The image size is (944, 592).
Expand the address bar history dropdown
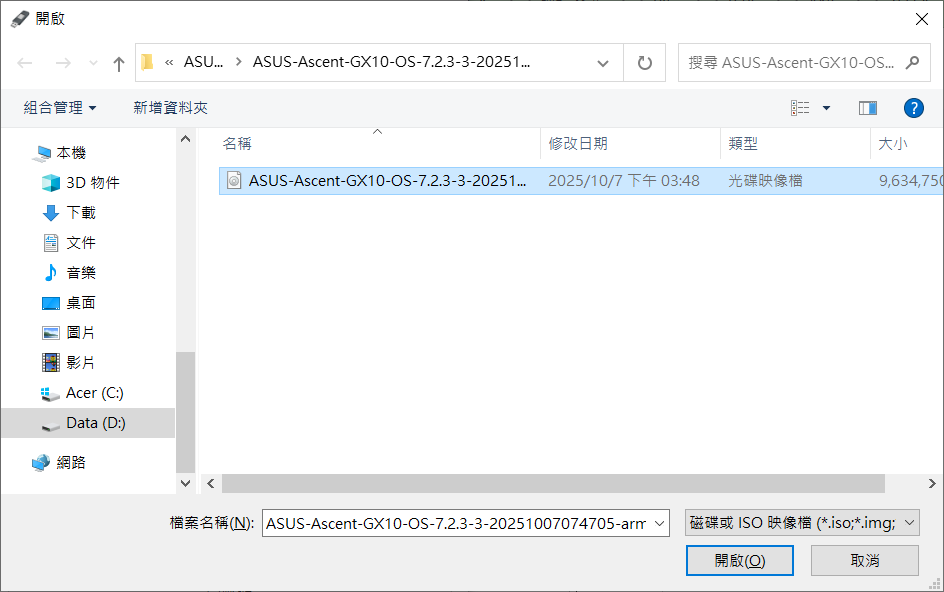click(603, 63)
